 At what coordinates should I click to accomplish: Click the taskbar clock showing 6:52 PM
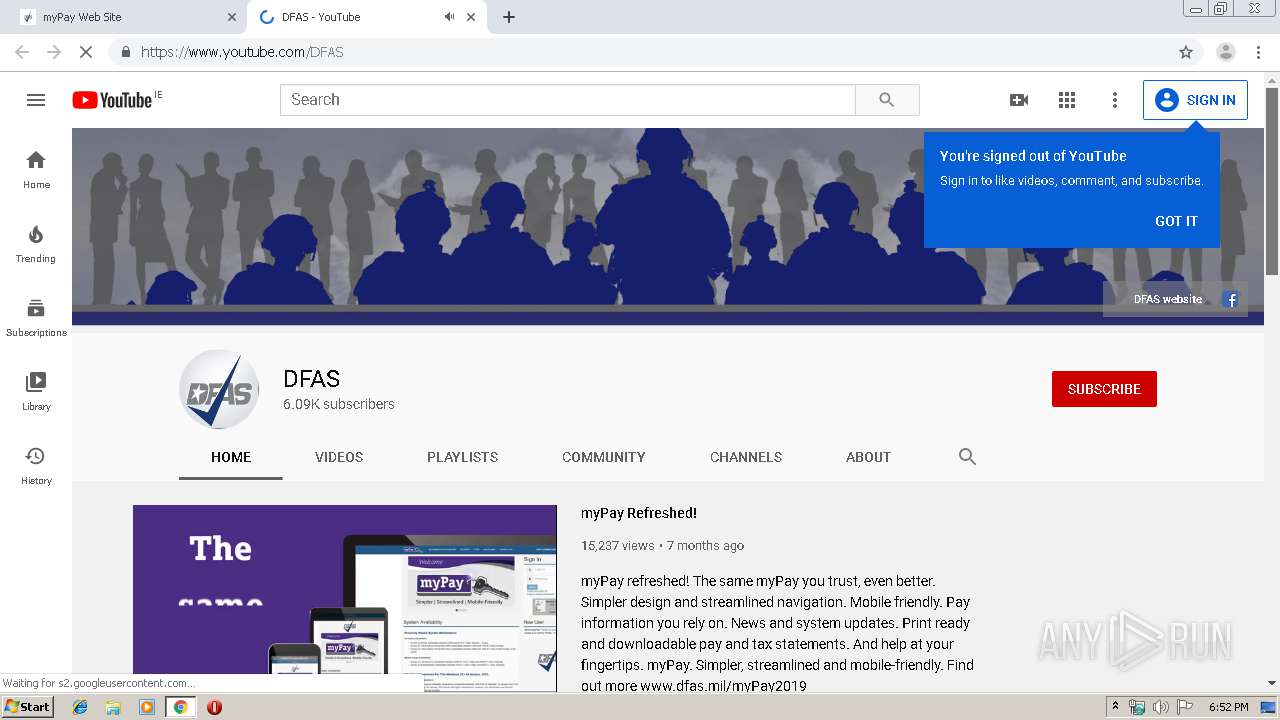point(1228,707)
